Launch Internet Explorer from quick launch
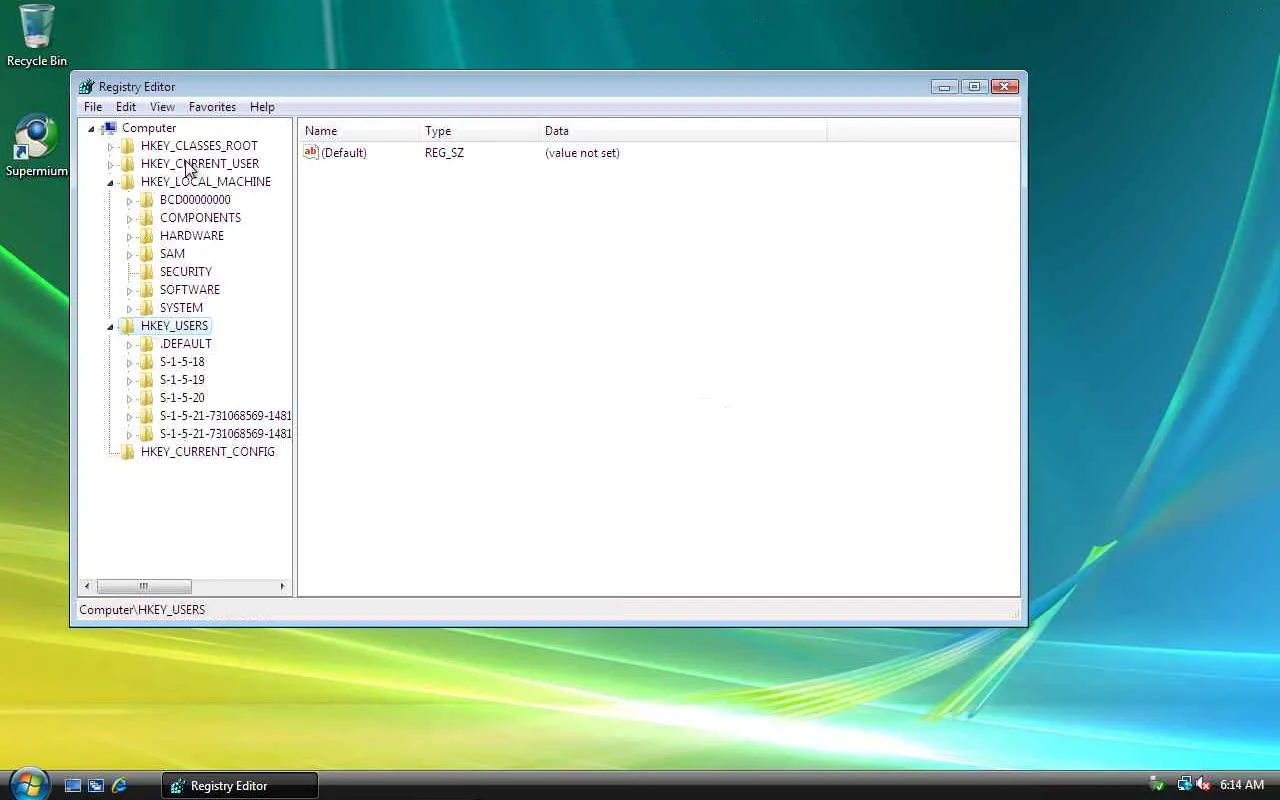 (119, 786)
